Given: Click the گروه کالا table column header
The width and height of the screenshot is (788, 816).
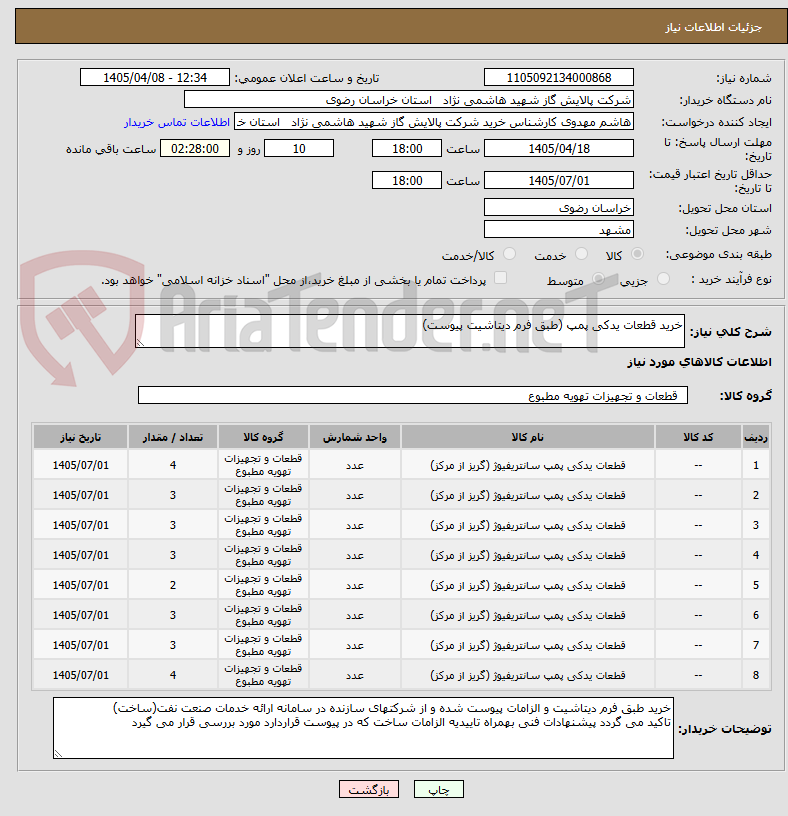Looking at the screenshot, I should (x=263, y=437).
